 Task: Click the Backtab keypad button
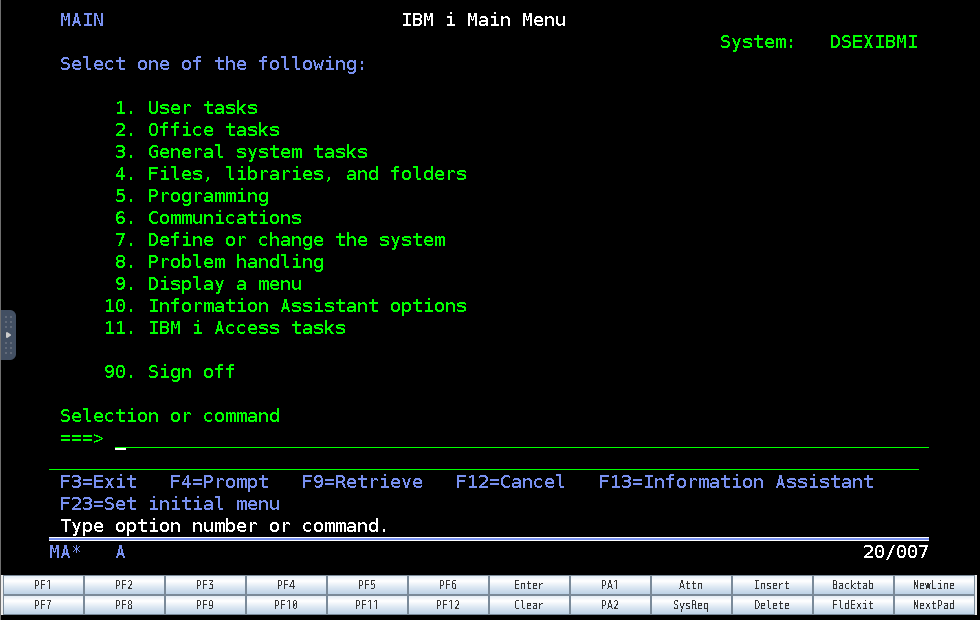(x=852, y=585)
